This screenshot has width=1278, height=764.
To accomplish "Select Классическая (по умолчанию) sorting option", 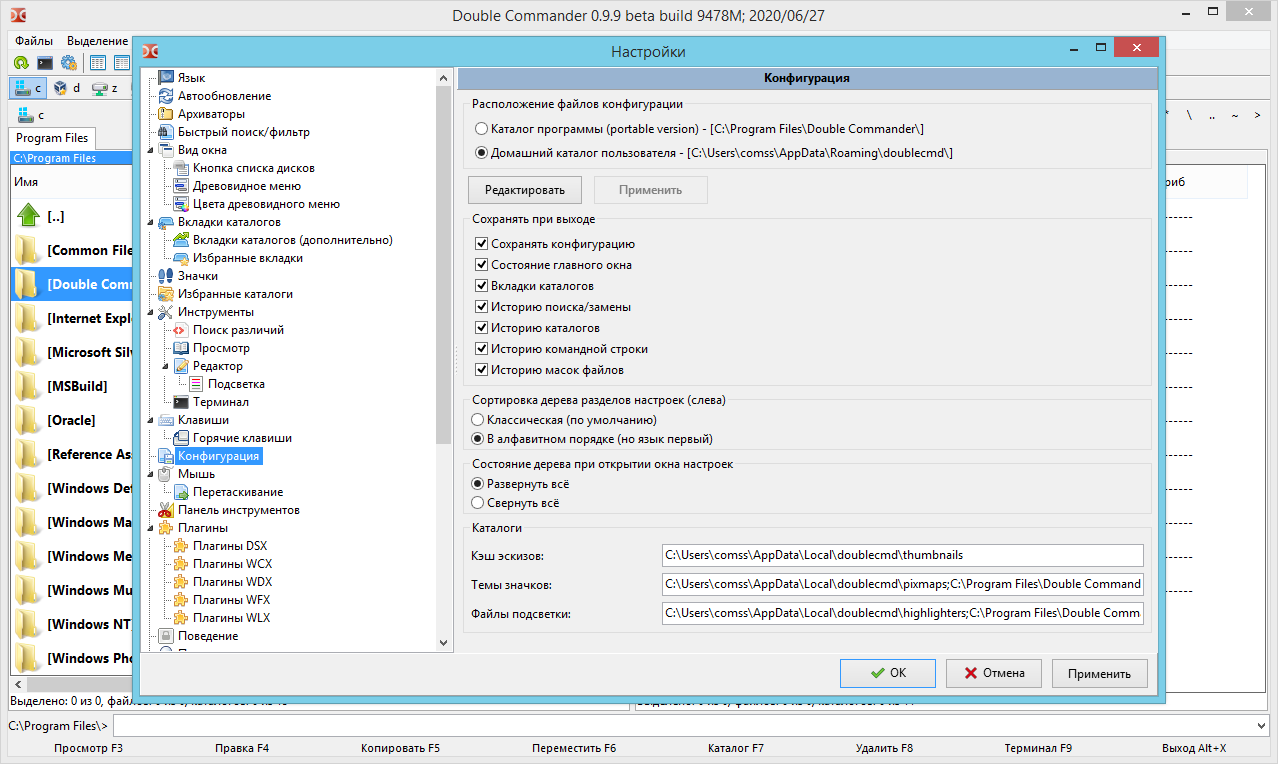I will (565, 420).
